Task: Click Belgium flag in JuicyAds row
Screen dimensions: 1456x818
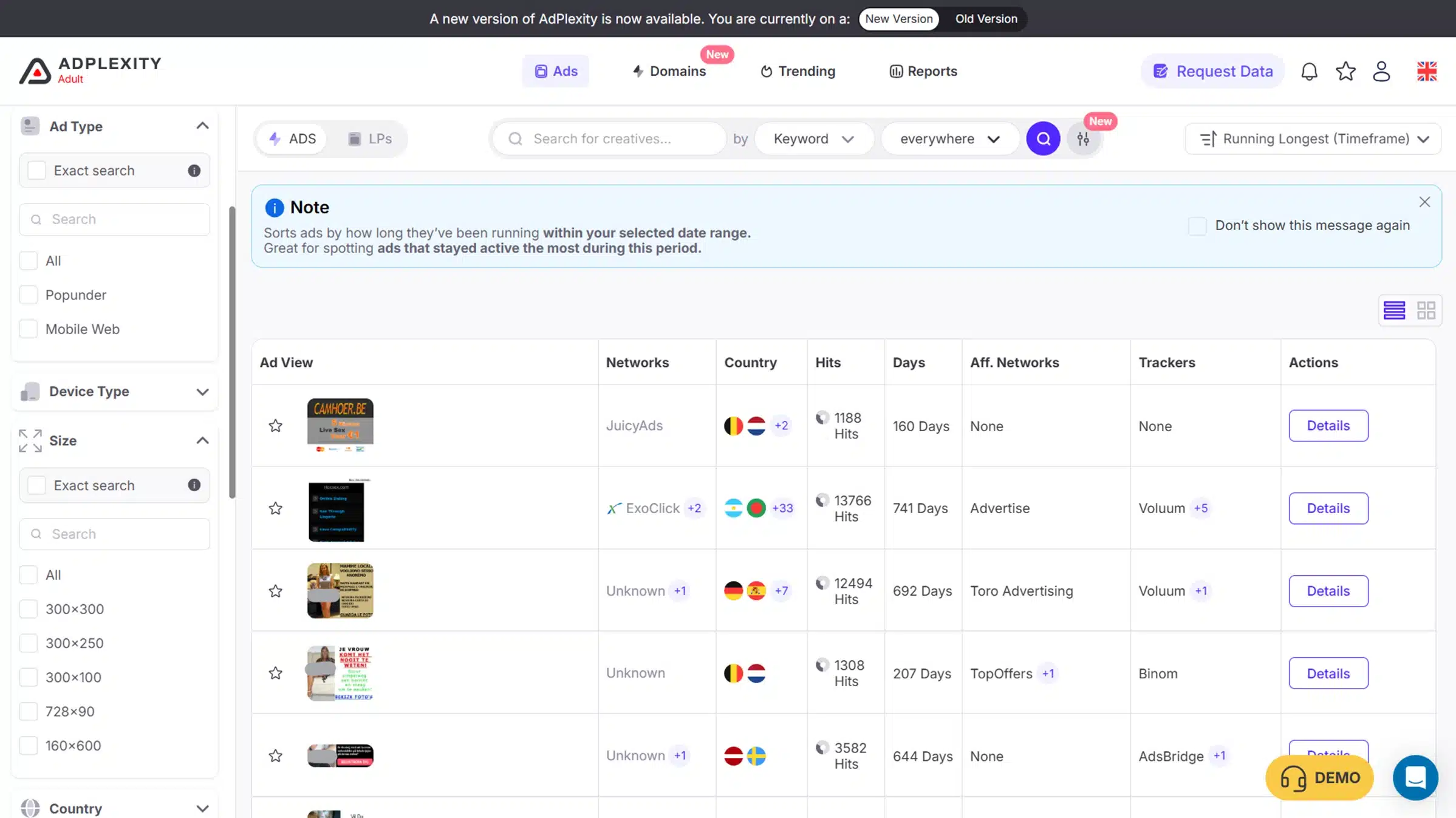Action: [x=733, y=426]
